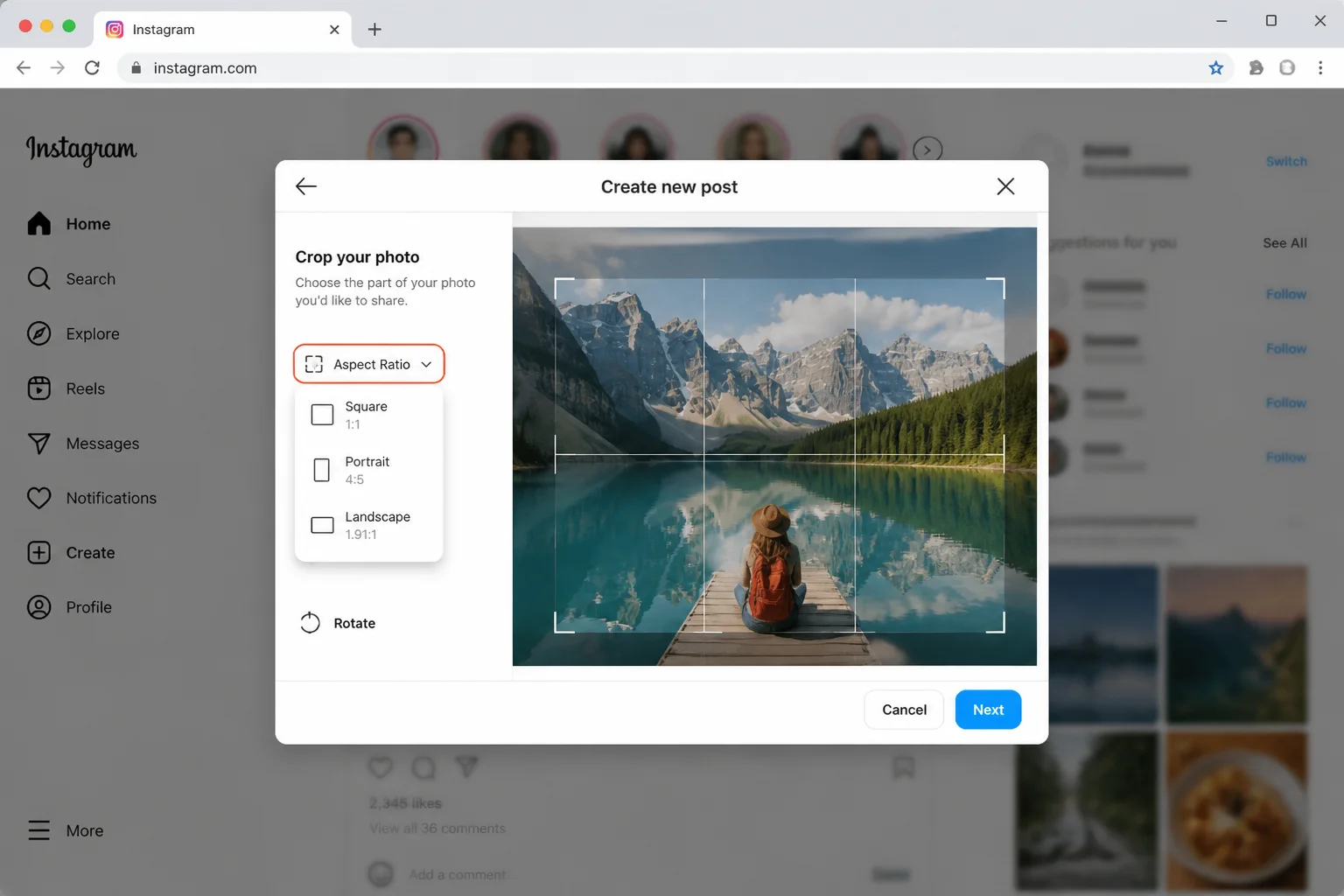Select Landscape 1.91:1 aspect ratio
Image resolution: width=1344 pixels, height=896 pixels.
[x=368, y=525]
